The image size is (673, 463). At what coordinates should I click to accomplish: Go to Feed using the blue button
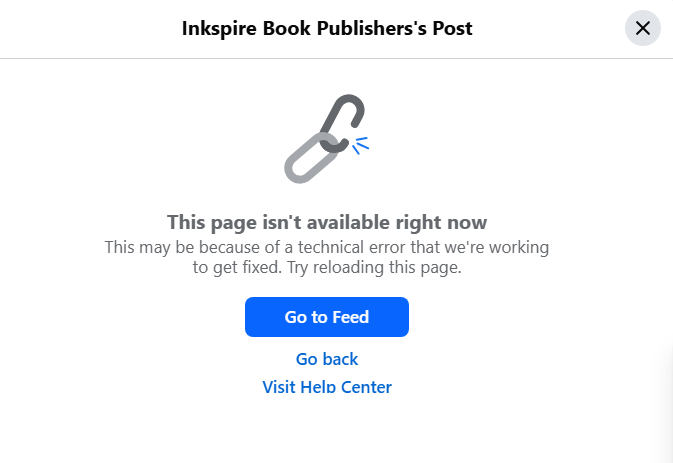click(327, 317)
